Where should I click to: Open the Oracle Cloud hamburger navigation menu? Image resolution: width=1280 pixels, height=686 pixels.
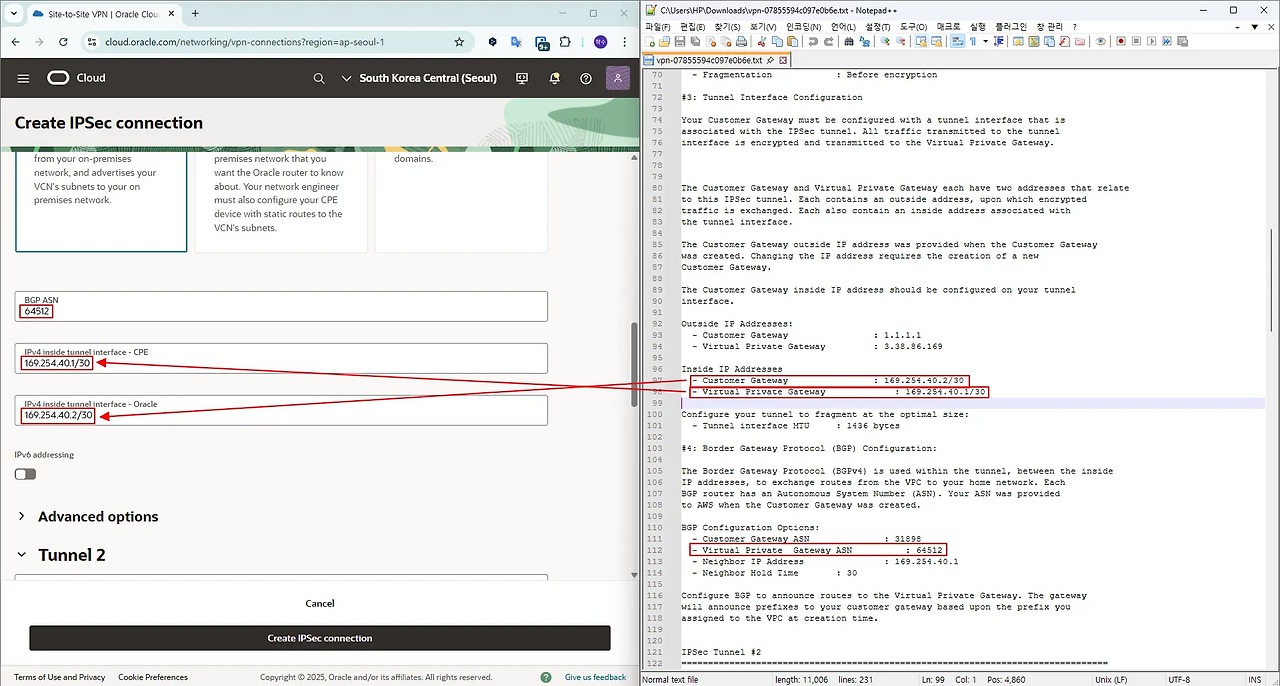point(24,78)
